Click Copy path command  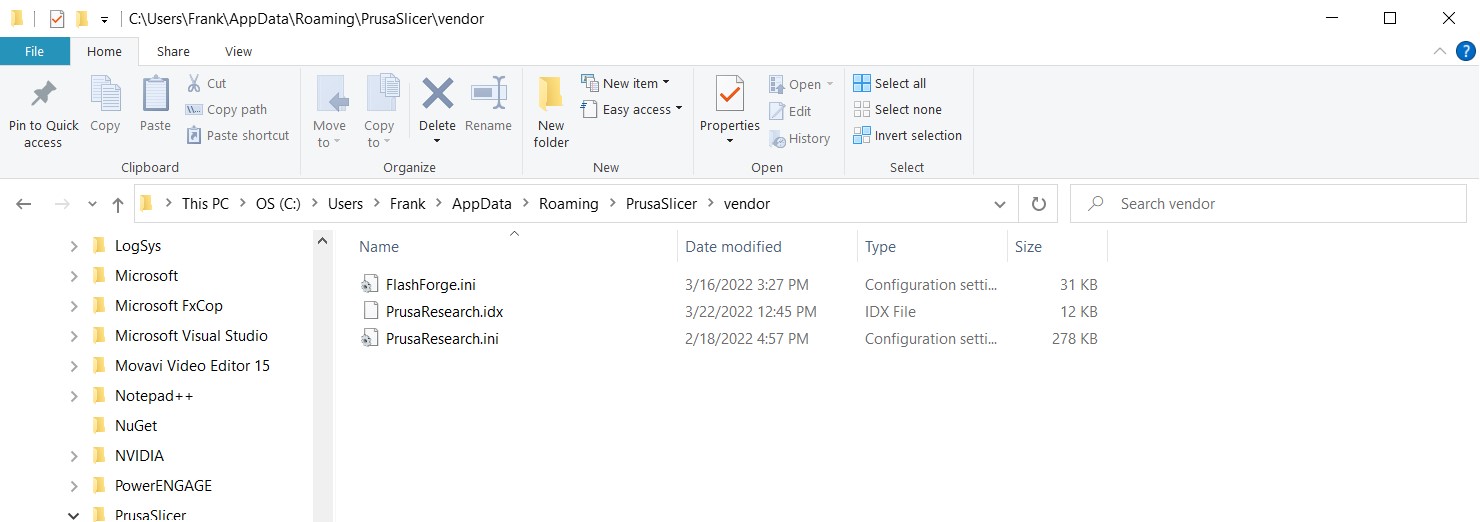coord(226,110)
